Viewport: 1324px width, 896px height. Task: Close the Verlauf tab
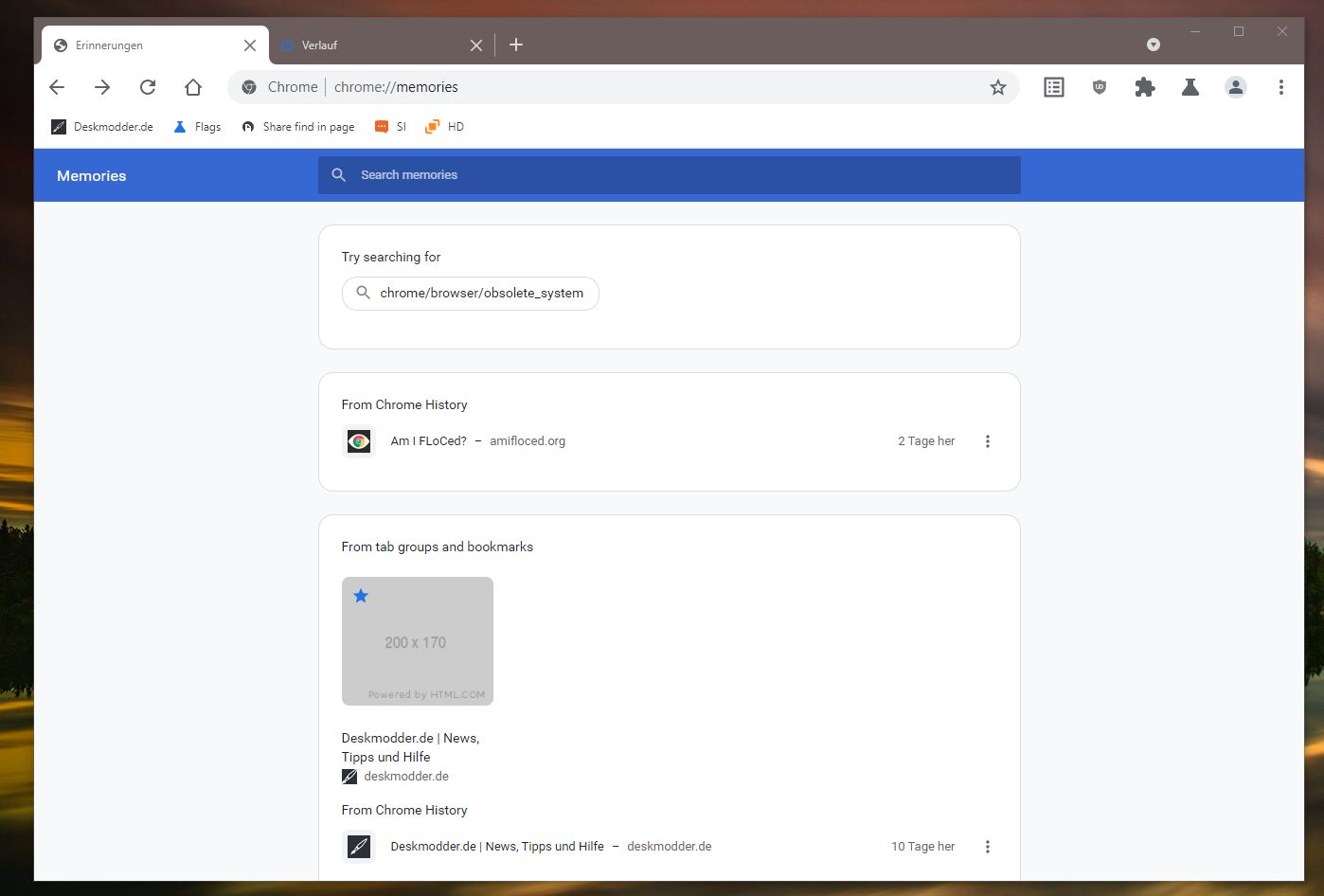[x=476, y=45]
